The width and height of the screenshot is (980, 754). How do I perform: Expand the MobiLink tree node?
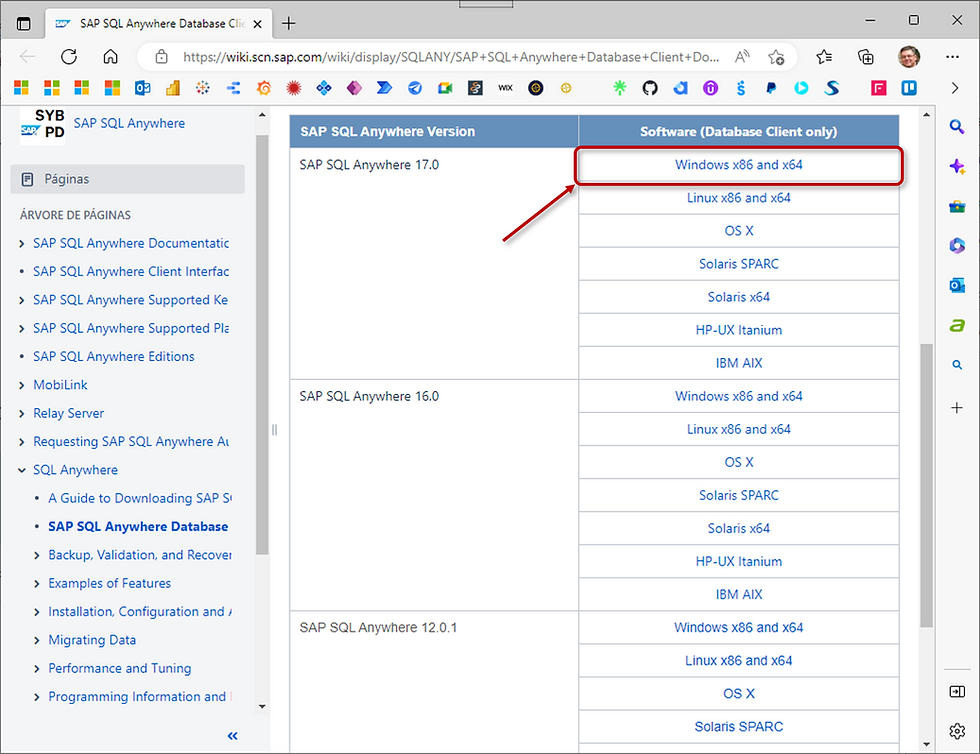(x=22, y=386)
